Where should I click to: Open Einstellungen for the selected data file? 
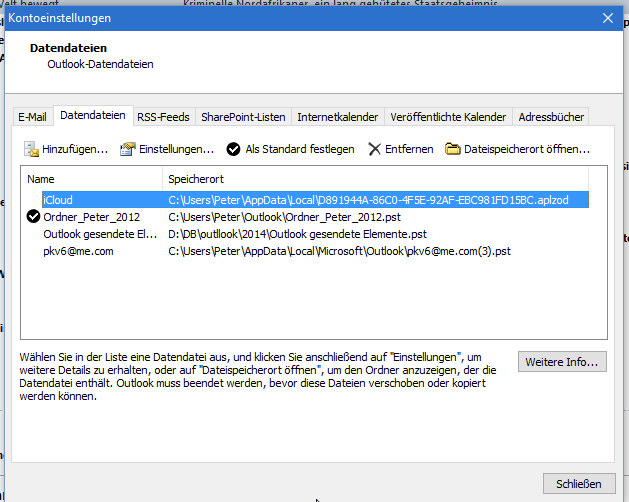click(166, 149)
